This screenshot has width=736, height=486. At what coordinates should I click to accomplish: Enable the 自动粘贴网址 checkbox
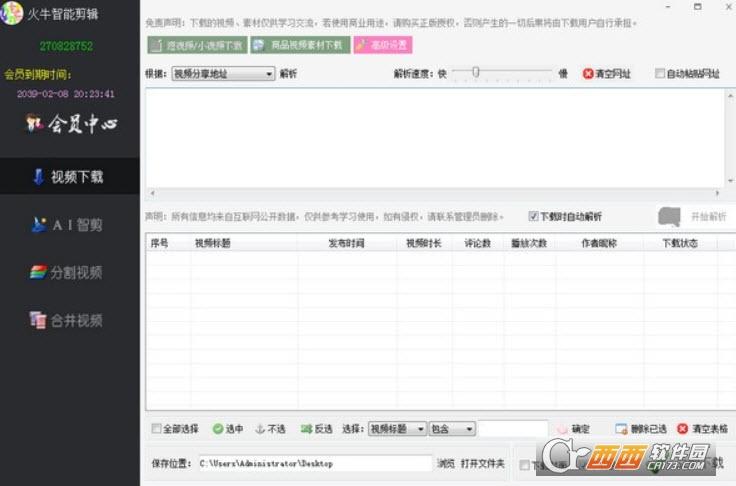click(x=660, y=74)
